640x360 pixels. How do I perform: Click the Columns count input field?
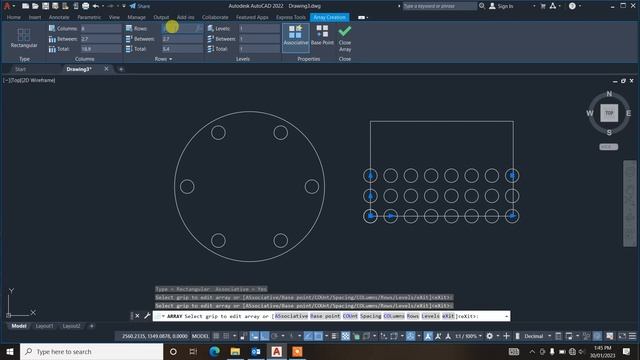(x=101, y=29)
